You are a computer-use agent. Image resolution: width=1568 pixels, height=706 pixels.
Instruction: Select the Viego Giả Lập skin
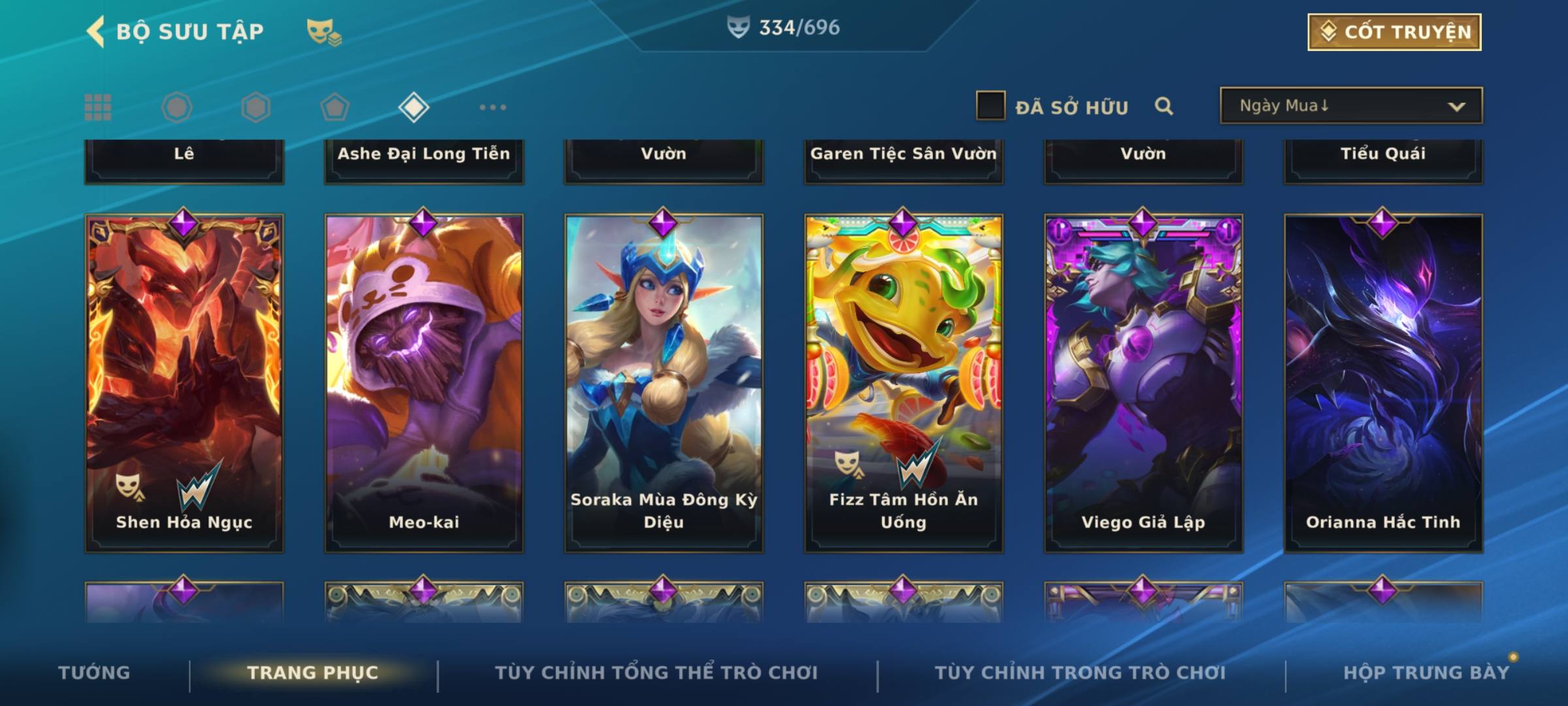[1143, 383]
